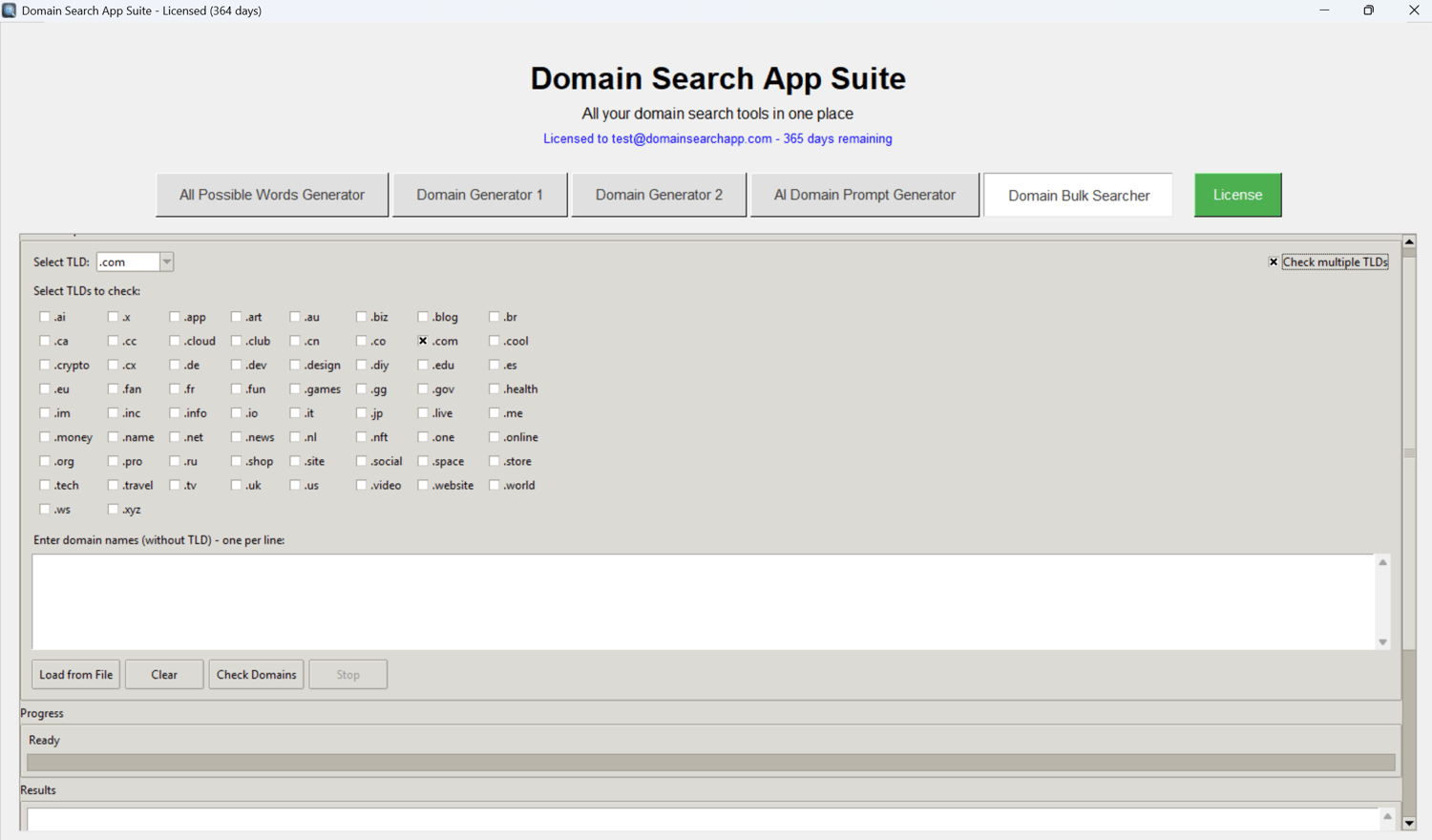The width and height of the screenshot is (1432, 840).
Task: Enable the .fun TLD checkbox
Action: point(236,388)
